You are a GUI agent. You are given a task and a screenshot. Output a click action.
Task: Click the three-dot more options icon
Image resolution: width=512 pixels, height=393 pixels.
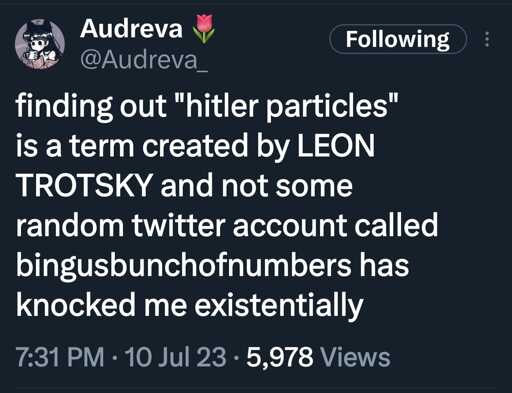click(x=487, y=39)
